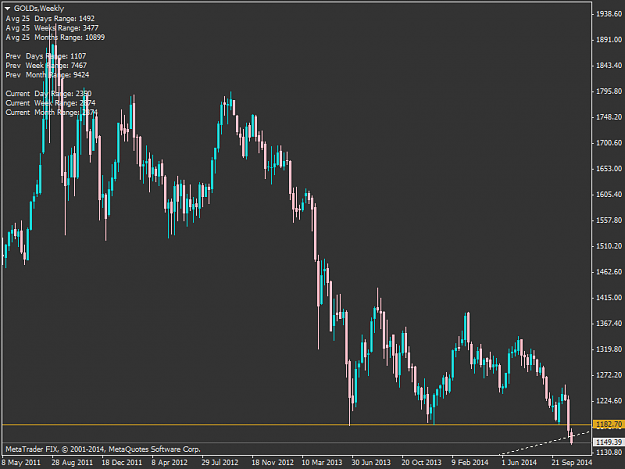Screen dimensions: 625x469
Task: Click the 'Avg 25 Days Range: 1492' text
Action: coord(50,18)
